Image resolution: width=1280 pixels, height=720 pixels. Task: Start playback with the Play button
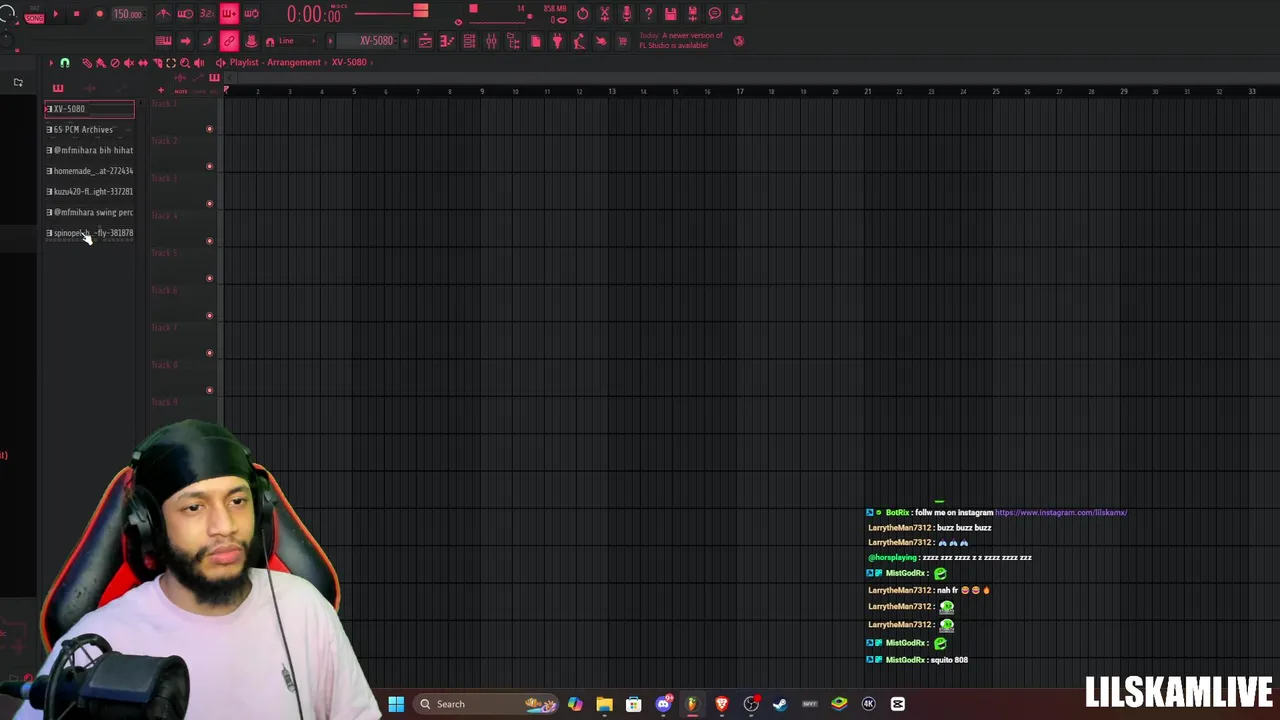[55, 14]
